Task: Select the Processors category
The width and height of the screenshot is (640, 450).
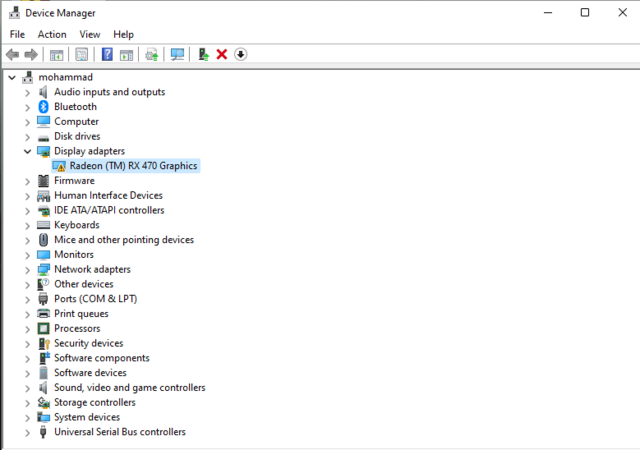Action: 77,328
